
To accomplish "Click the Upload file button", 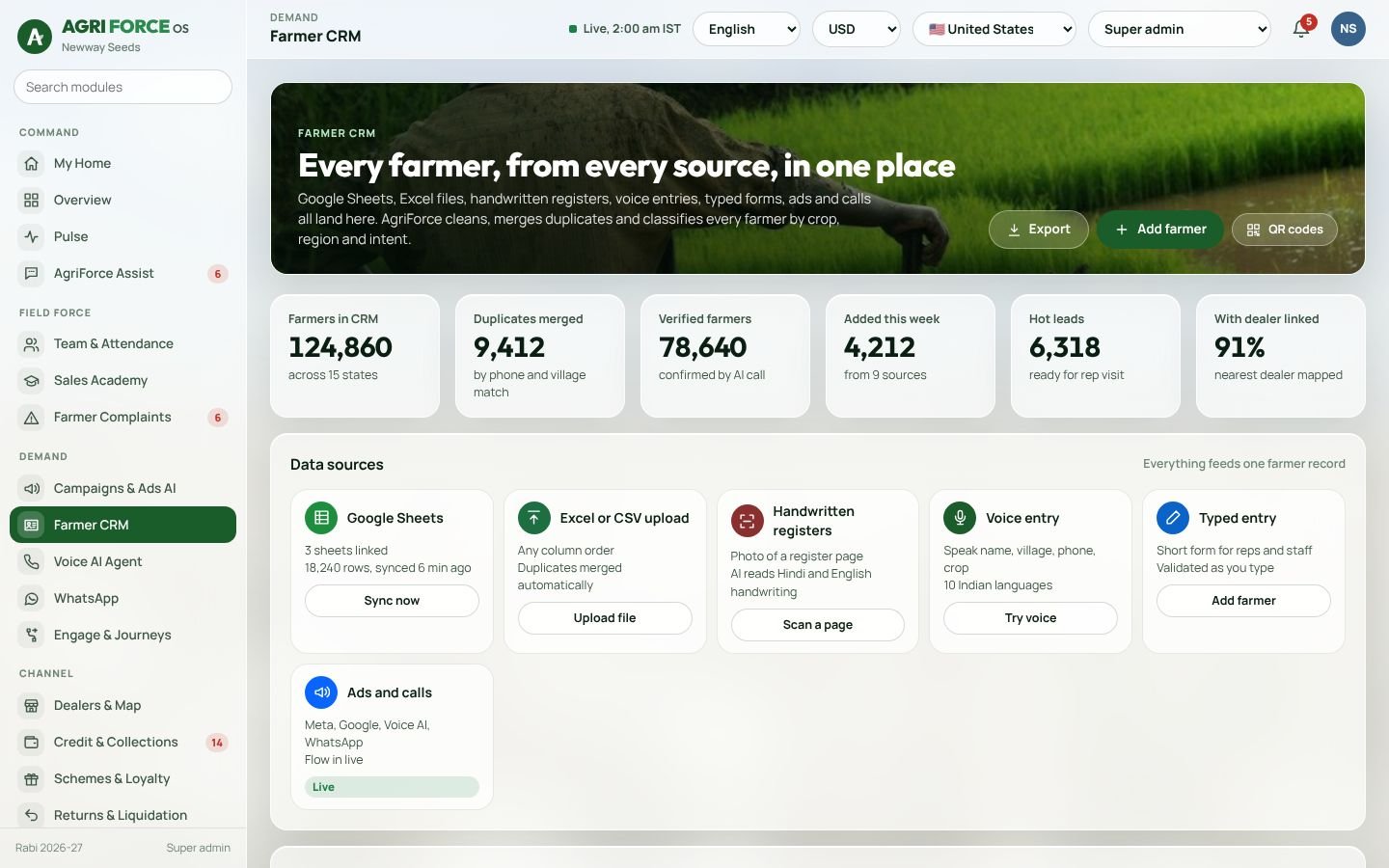I will [605, 618].
